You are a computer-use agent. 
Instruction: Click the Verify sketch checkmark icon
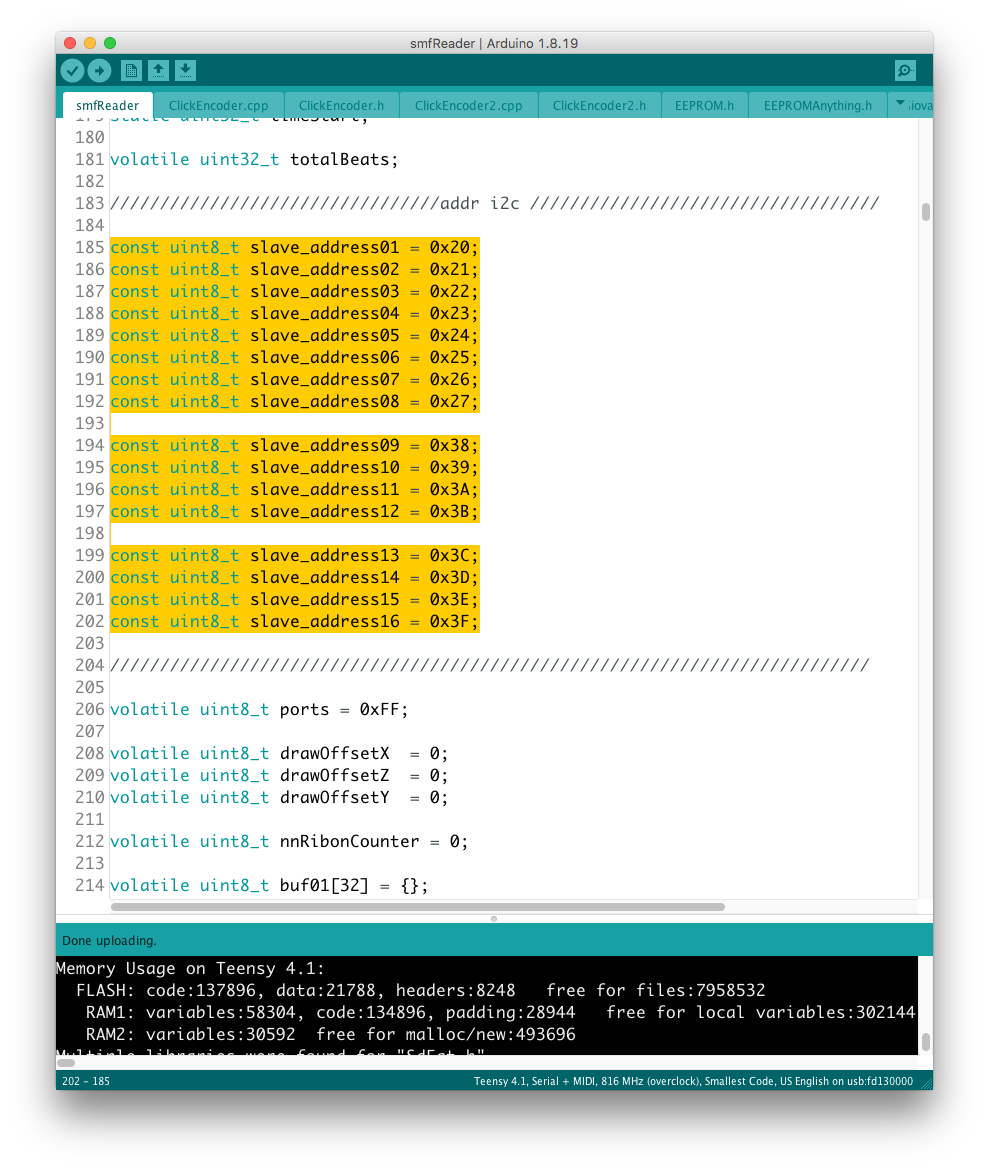[x=72, y=70]
